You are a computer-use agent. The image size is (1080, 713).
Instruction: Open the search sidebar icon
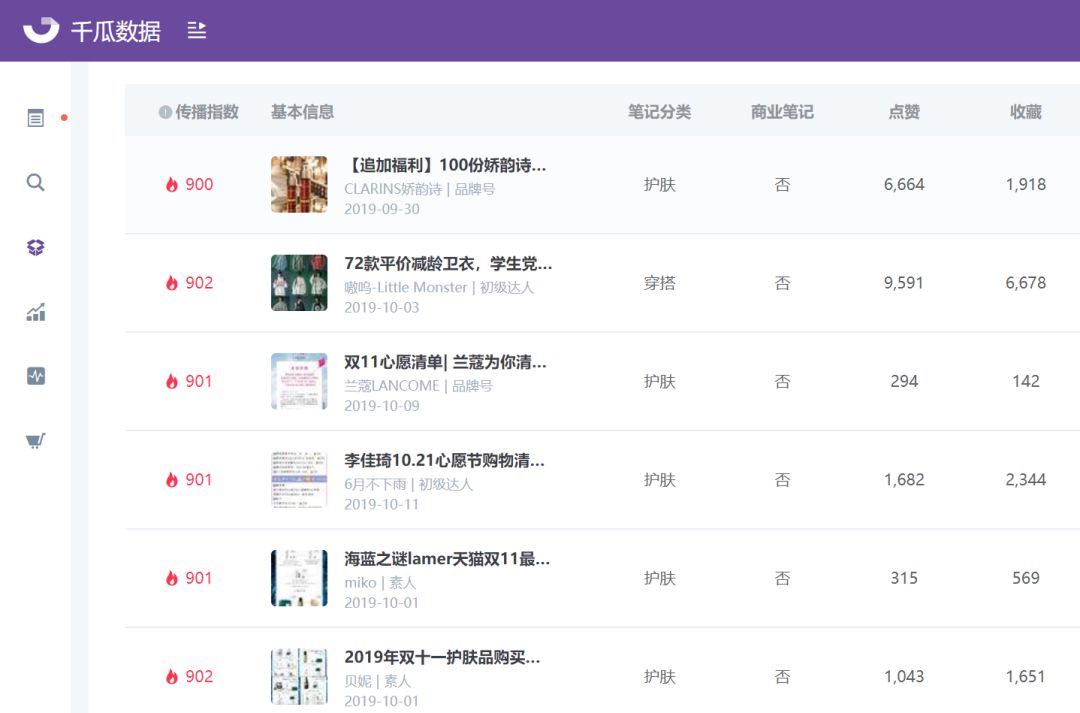click(x=36, y=183)
